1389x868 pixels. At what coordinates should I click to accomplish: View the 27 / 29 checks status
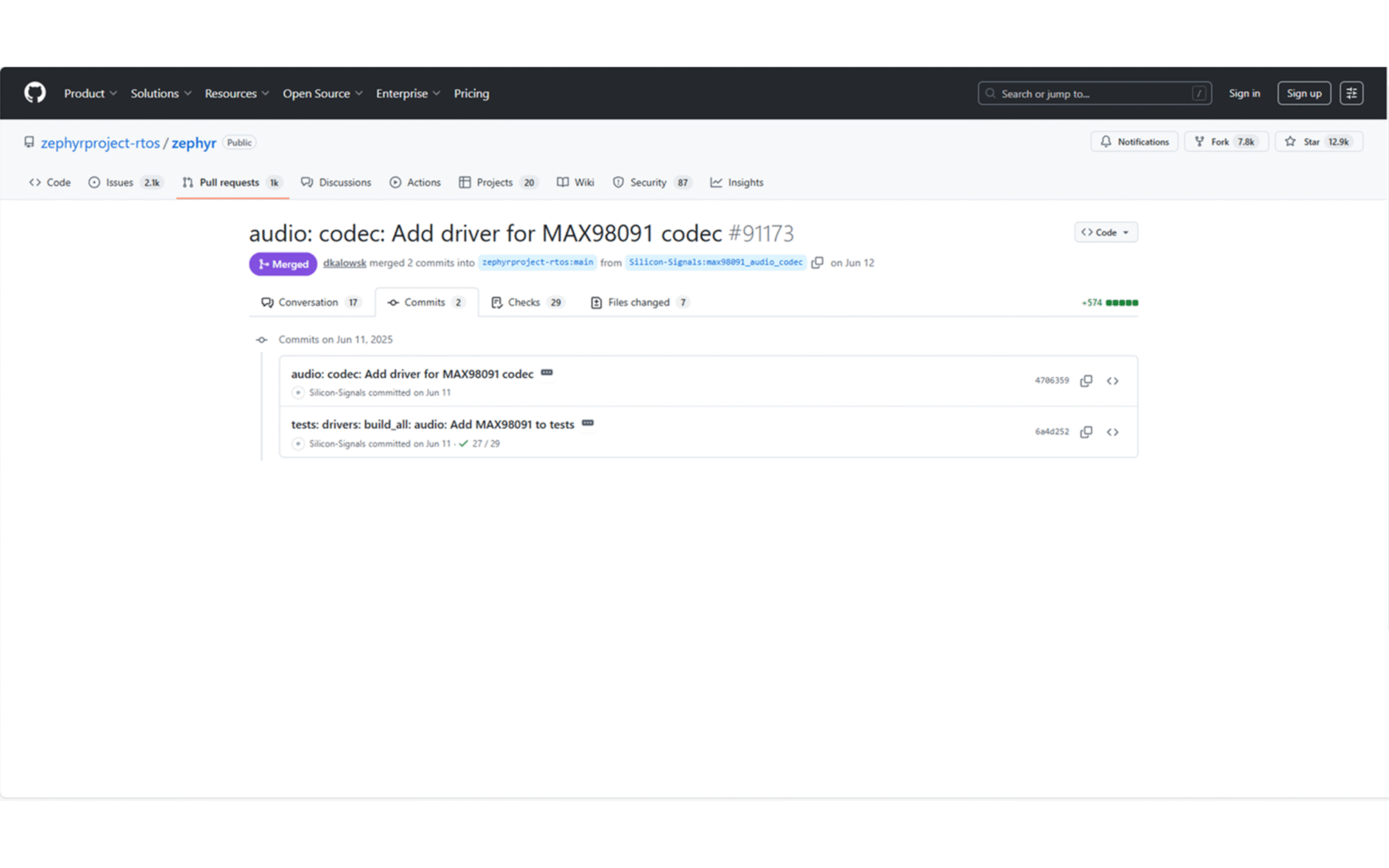click(x=479, y=443)
